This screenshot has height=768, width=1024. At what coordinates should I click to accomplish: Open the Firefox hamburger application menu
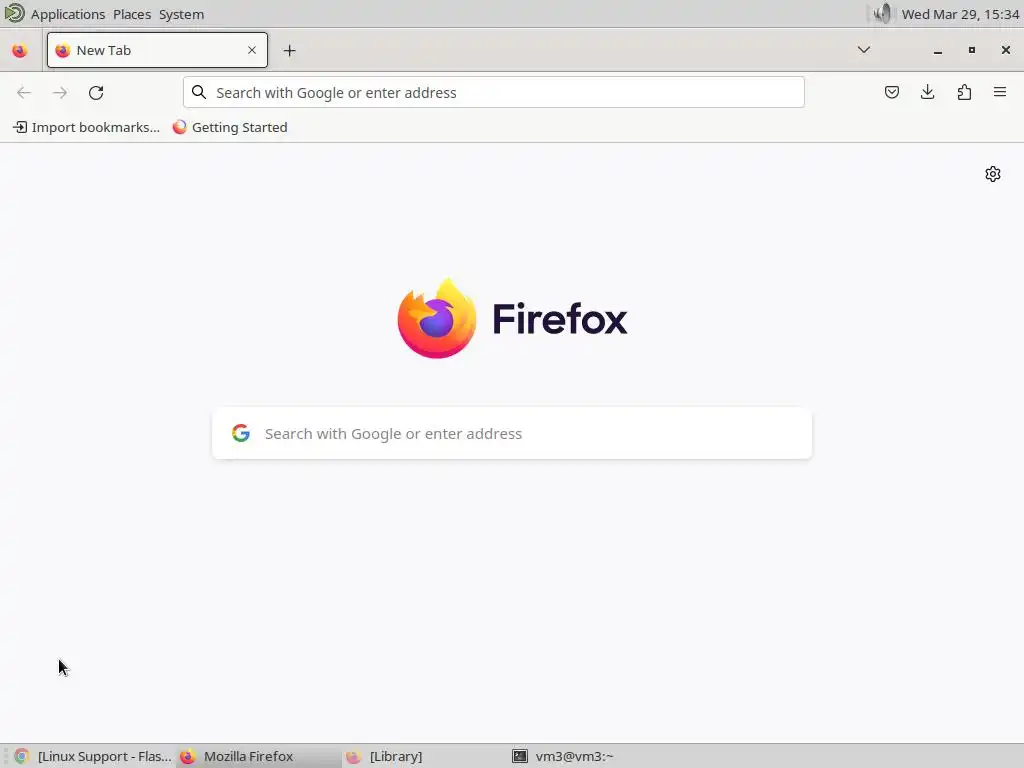(x=1000, y=92)
